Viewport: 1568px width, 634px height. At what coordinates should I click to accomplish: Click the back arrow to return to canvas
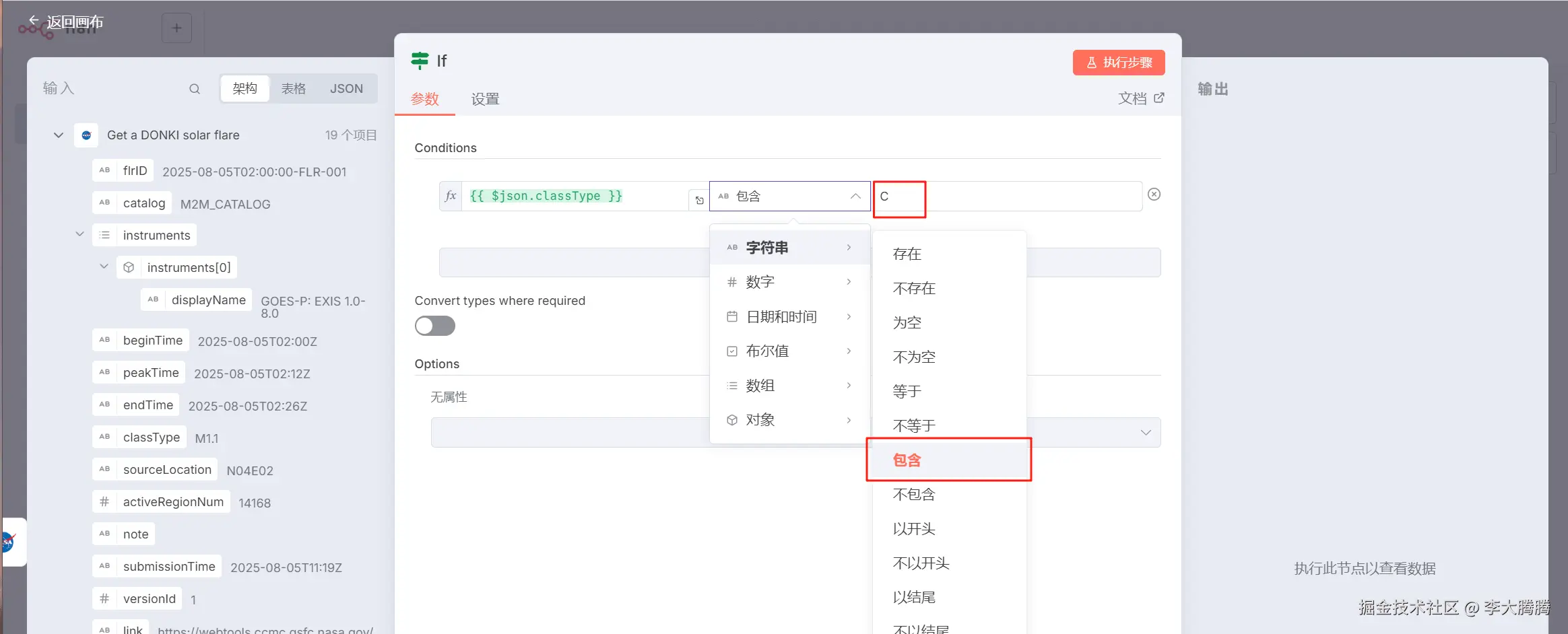coord(33,21)
